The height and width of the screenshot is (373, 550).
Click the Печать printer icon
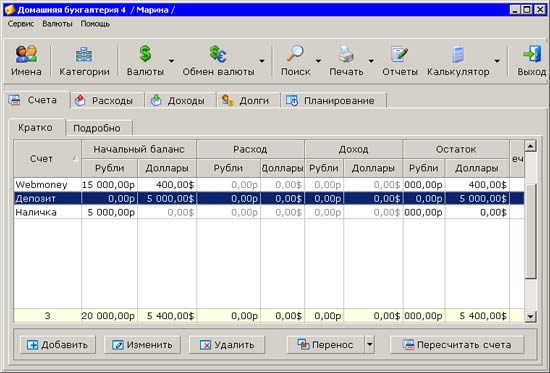[346, 54]
